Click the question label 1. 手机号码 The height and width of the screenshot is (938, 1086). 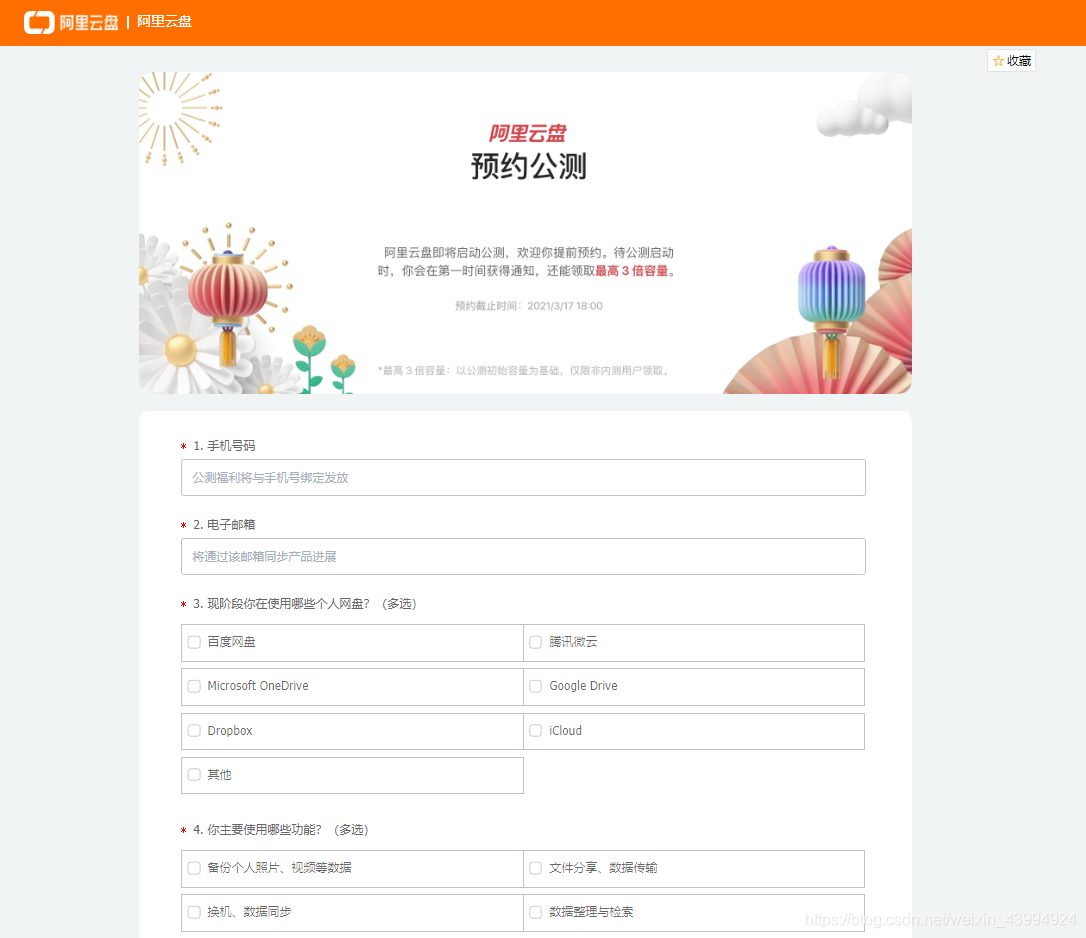pyautogui.click(x=224, y=446)
